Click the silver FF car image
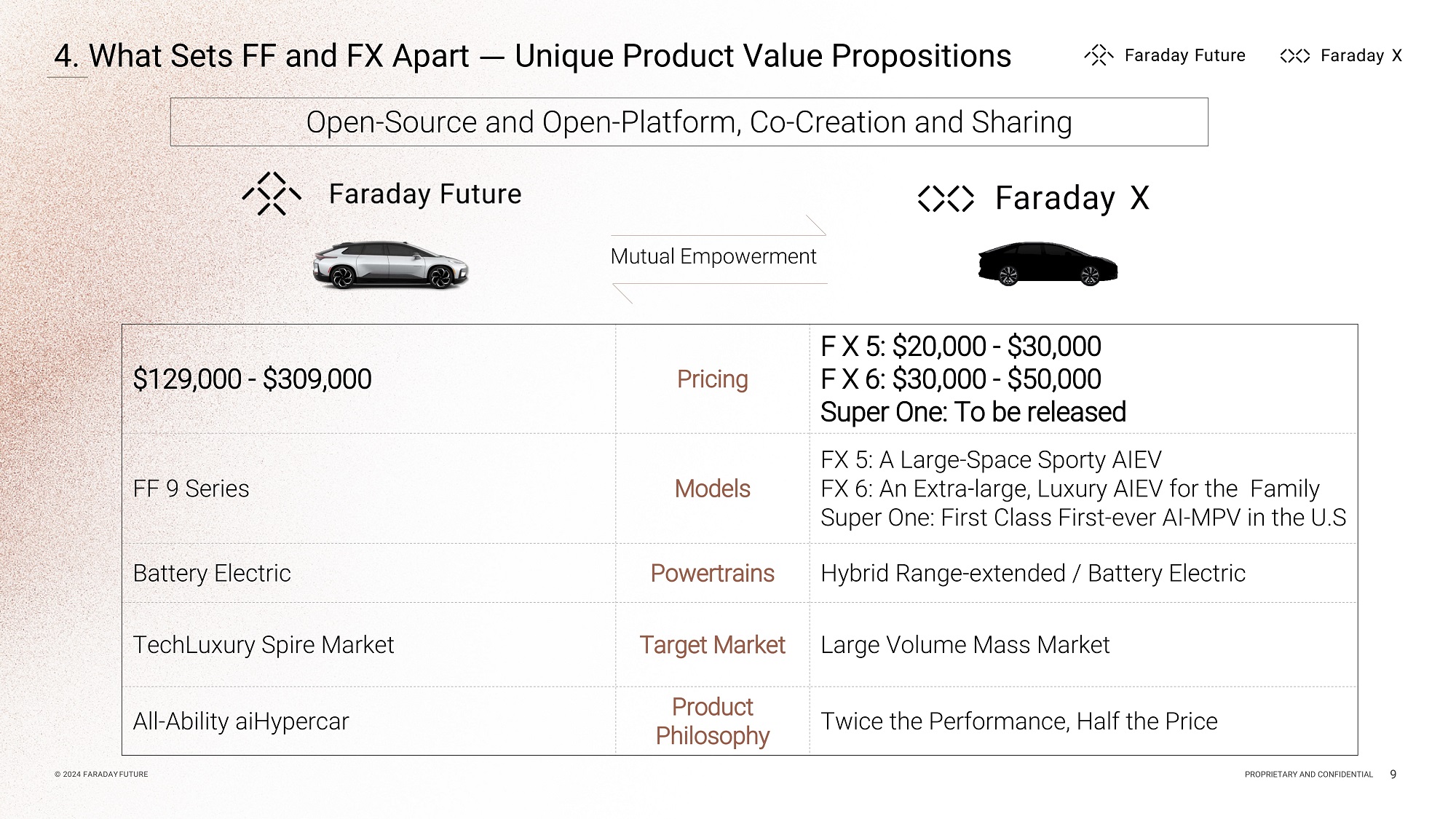Viewport: 1456px width, 819px height. pyautogui.click(x=390, y=265)
